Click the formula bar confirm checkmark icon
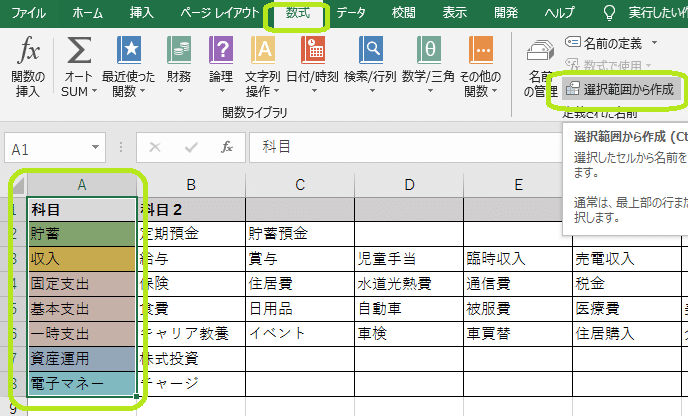688x416 pixels. [191, 147]
